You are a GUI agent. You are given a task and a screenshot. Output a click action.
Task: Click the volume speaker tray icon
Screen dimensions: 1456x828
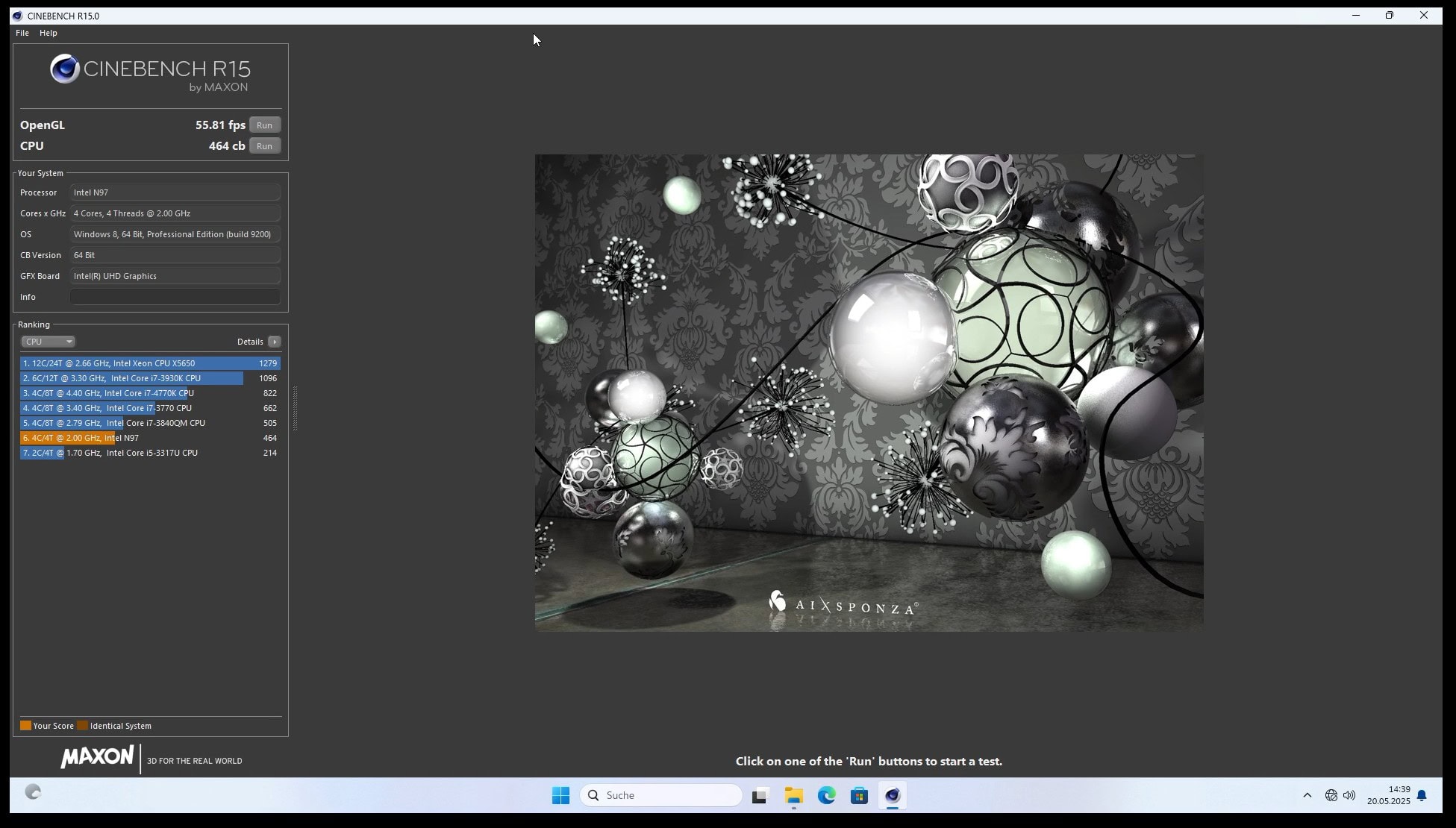click(1349, 796)
